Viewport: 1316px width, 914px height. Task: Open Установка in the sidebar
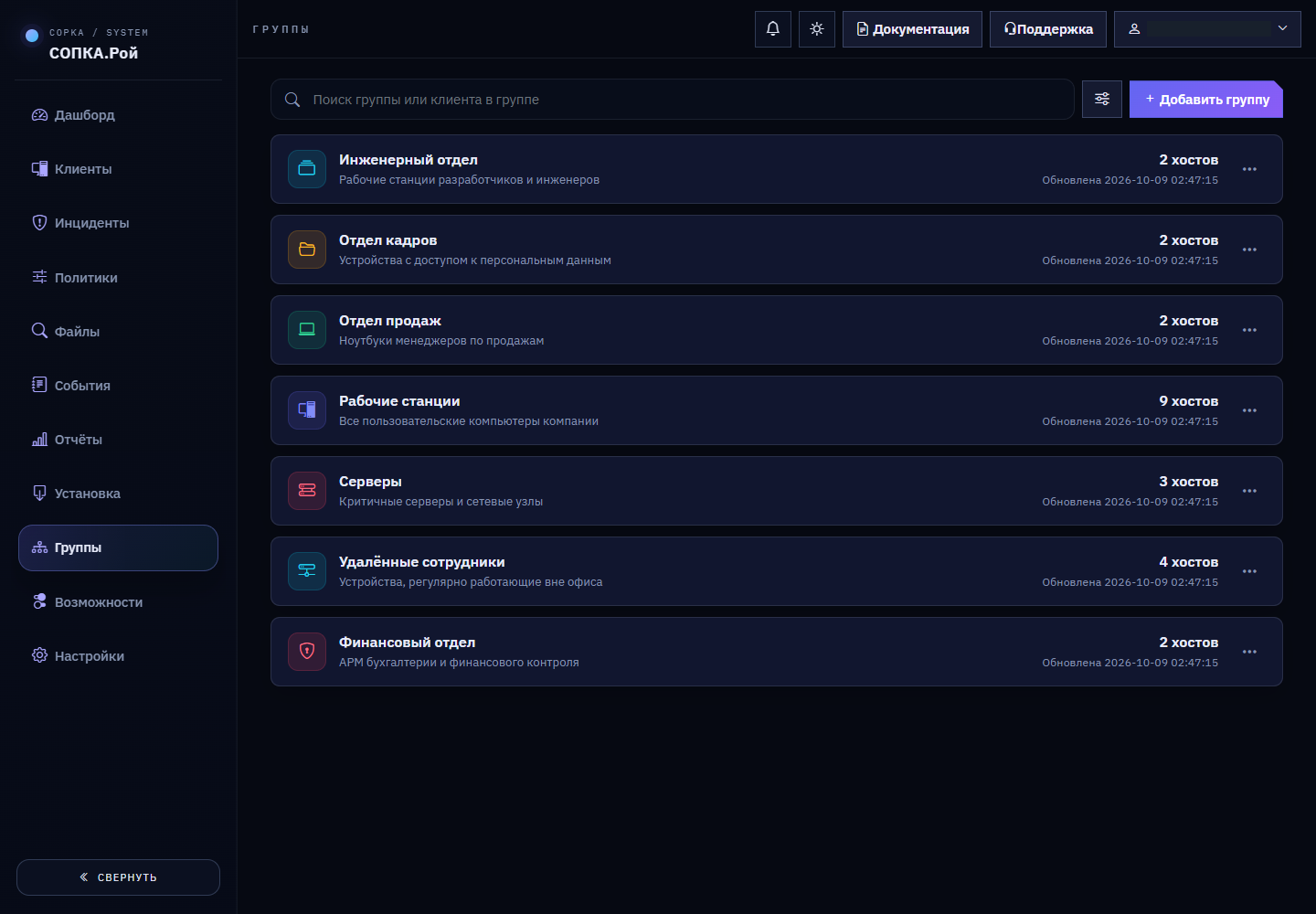pos(119,494)
